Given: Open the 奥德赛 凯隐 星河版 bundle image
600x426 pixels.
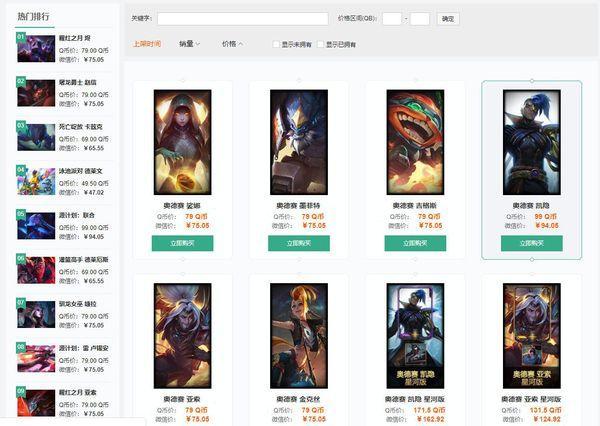Looking at the screenshot, I should coord(415,336).
